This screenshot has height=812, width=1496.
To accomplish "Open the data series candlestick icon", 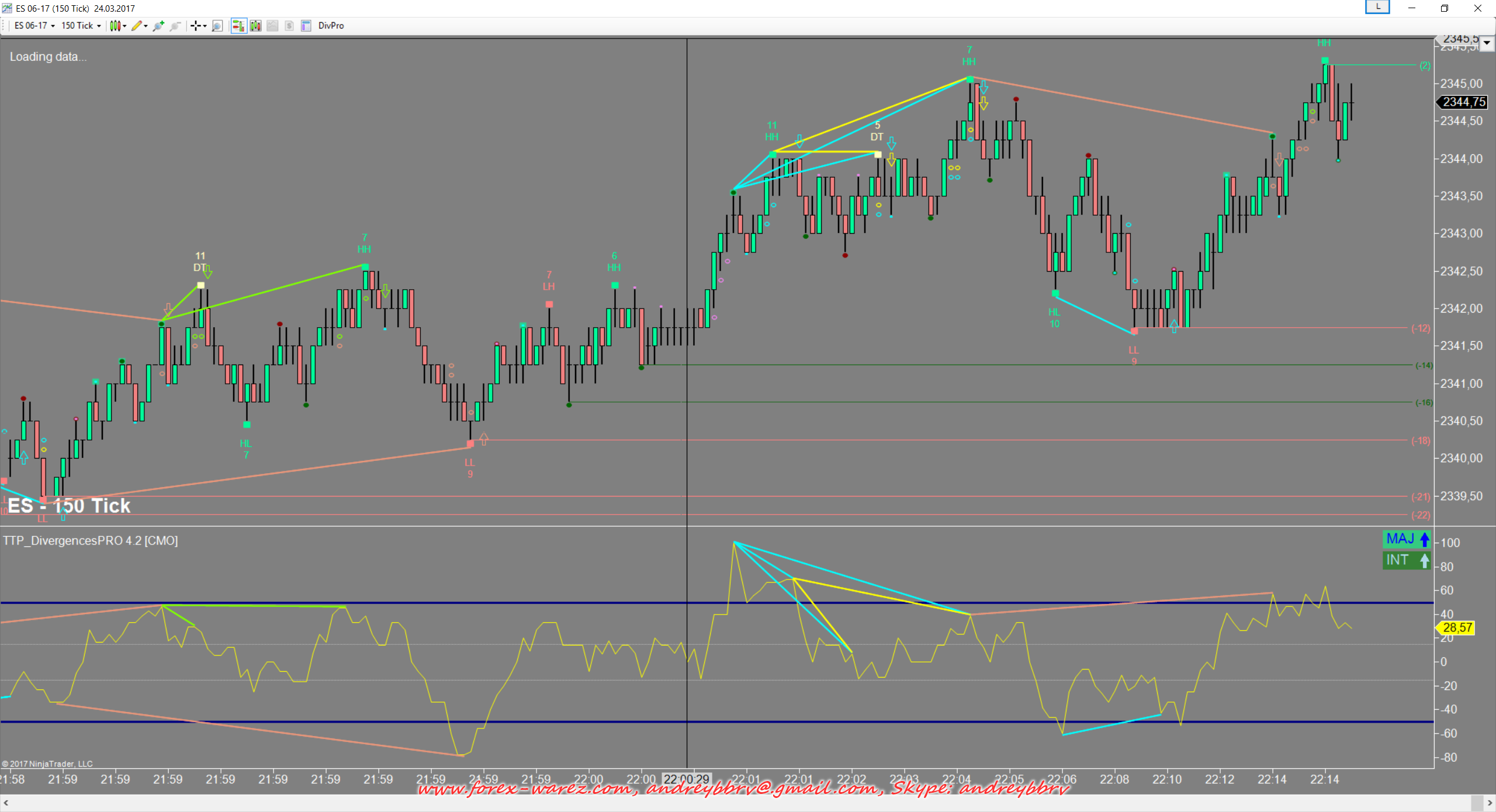I will (255, 26).
